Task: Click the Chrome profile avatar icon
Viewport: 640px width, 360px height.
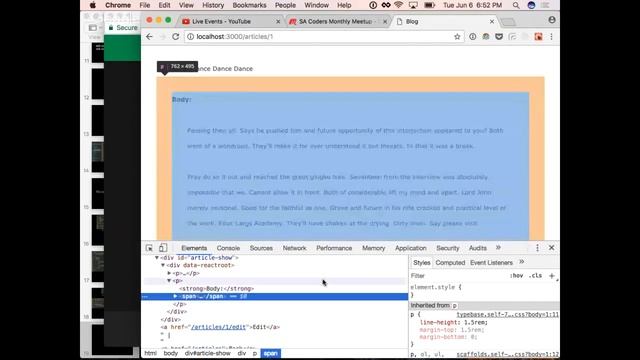Action: (552, 20)
